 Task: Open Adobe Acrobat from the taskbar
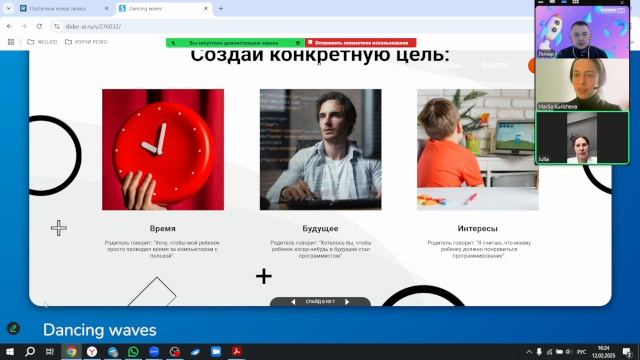pyautogui.click(x=237, y=351)
